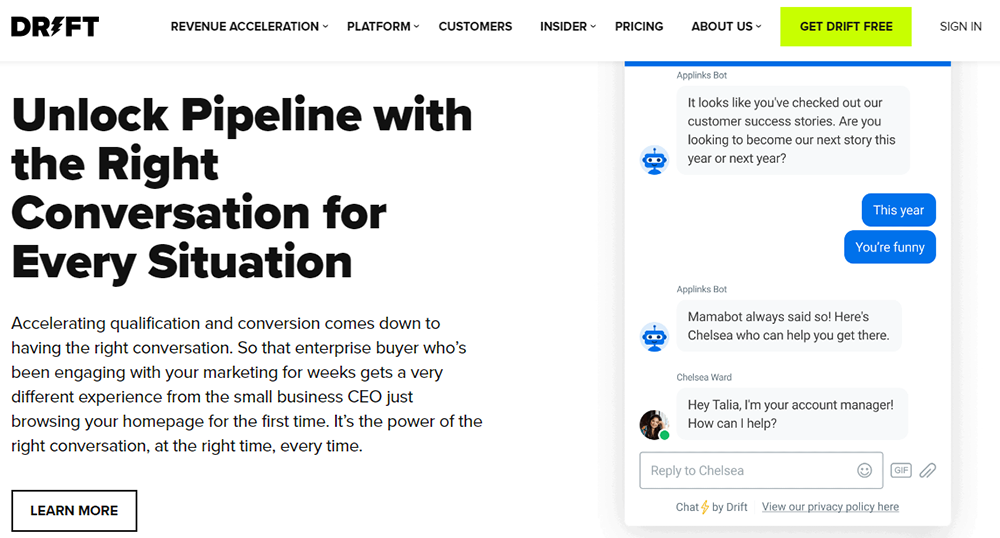Click the Accelerating qualification paragraph

pyautogui.click(x=246, y=384)
